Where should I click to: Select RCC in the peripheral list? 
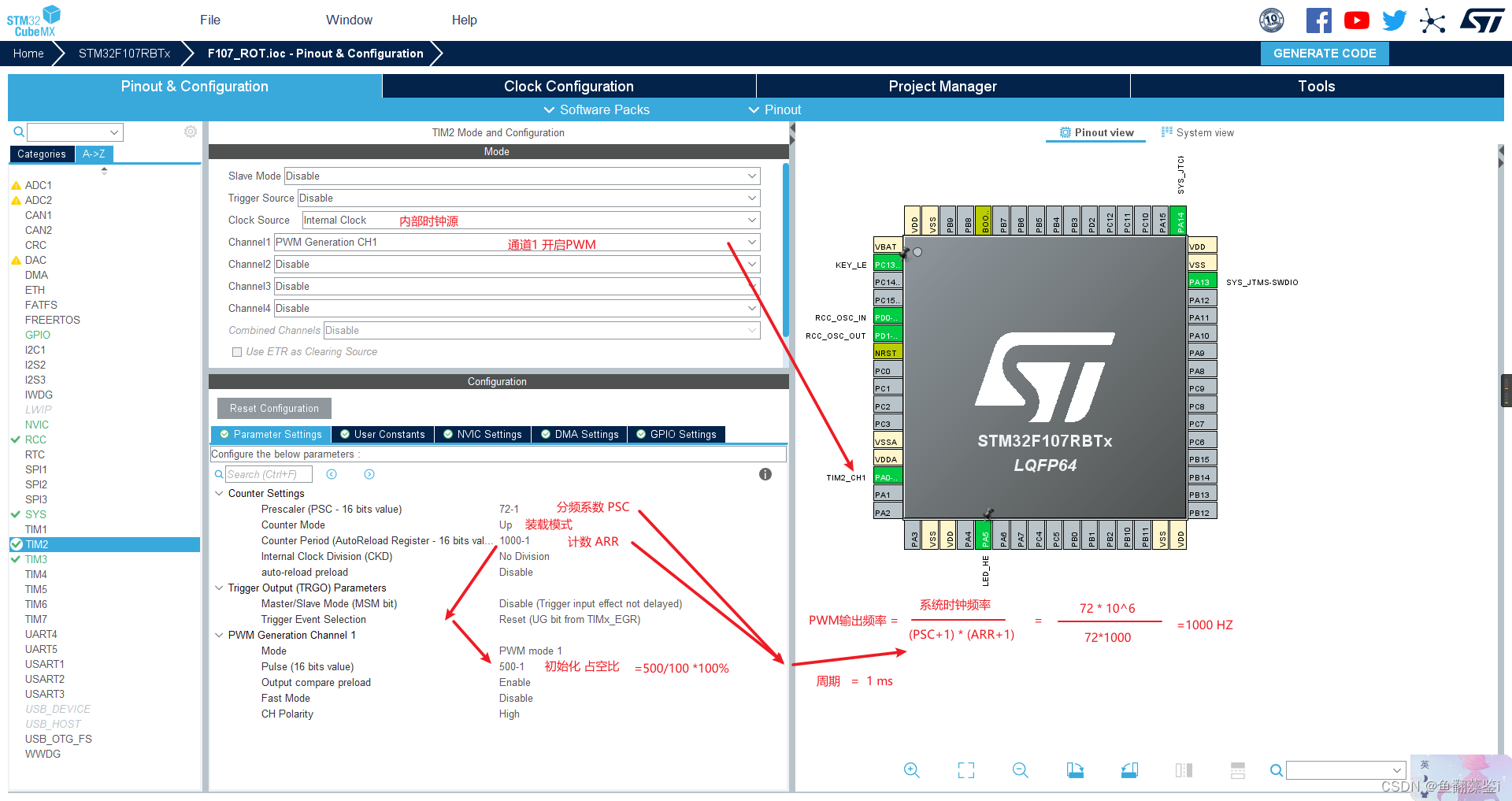pos(35,439)
